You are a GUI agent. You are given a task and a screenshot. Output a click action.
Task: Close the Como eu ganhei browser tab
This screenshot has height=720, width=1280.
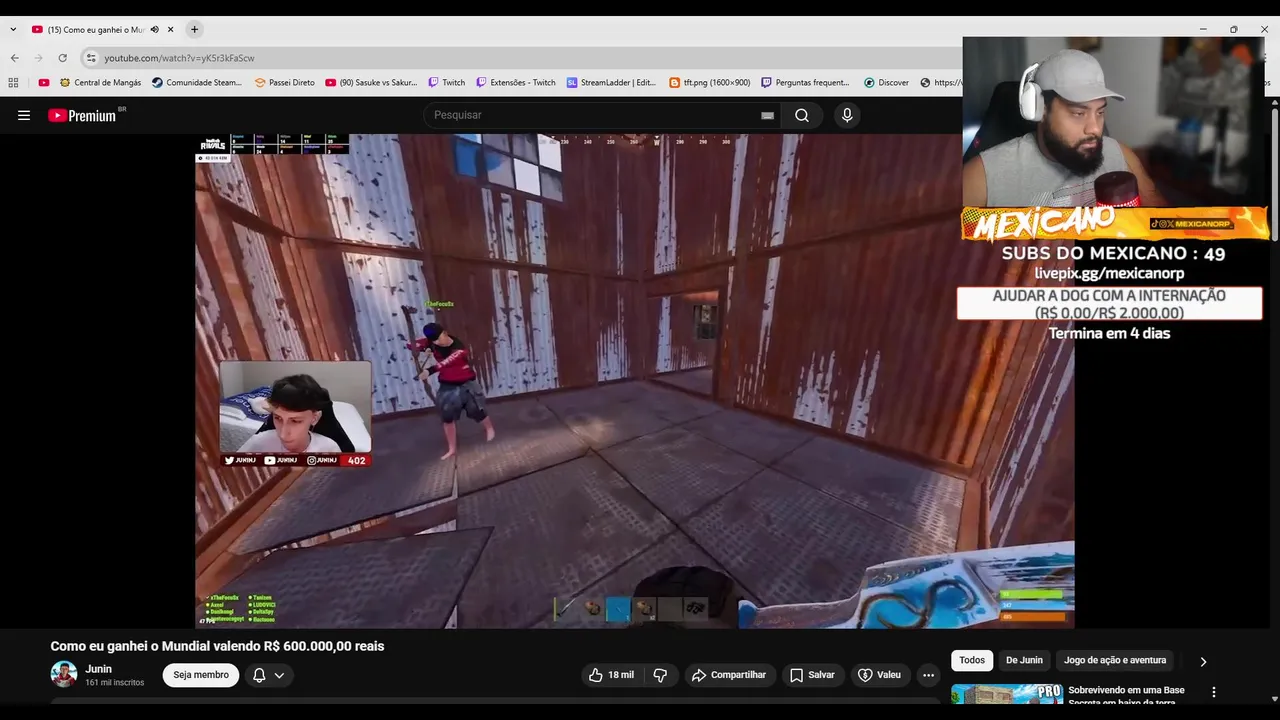[170, 30]
